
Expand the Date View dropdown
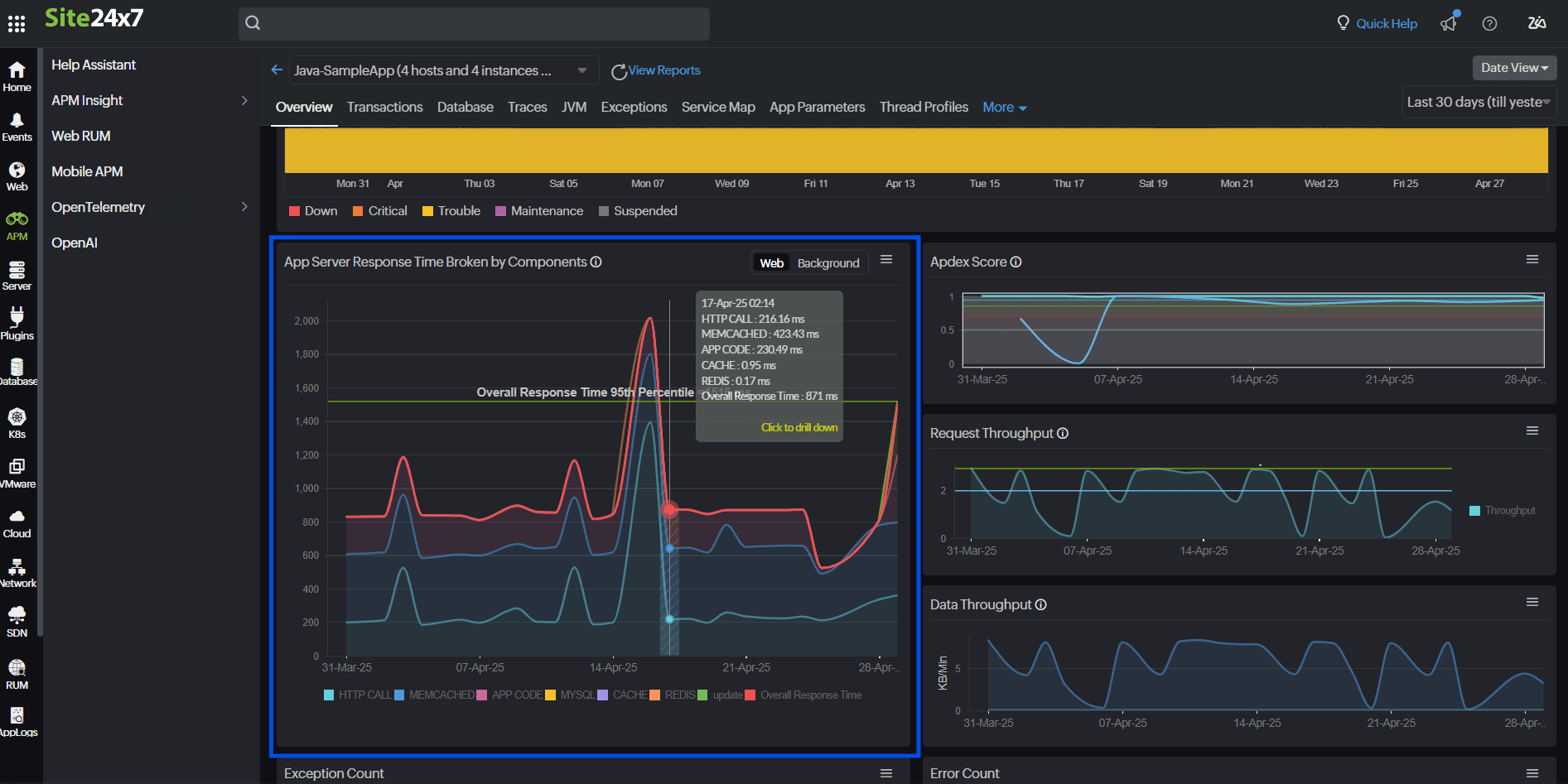(x=1513, y=68)
